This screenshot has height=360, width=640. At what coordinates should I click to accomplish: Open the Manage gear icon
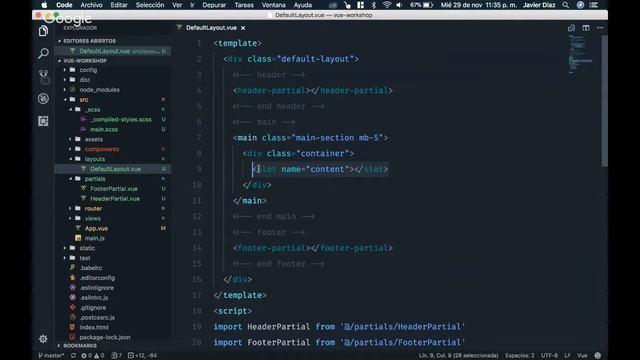coord(43,338)
